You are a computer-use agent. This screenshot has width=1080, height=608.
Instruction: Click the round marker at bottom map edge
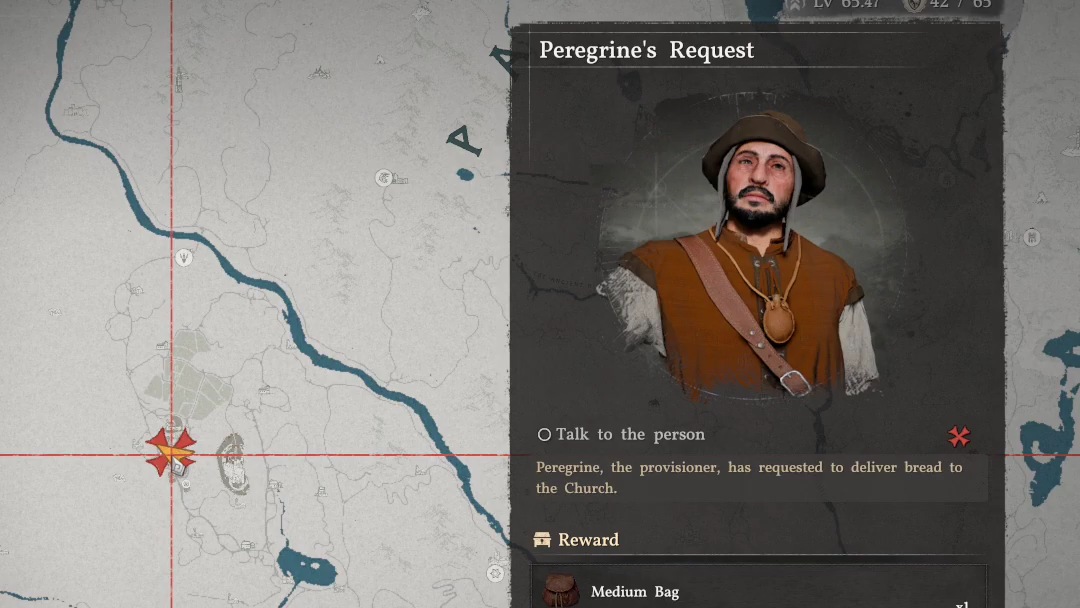pos(495,573)
